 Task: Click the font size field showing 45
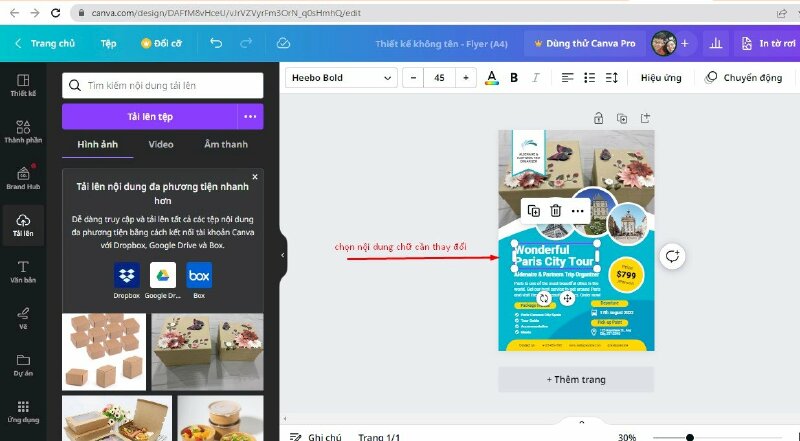(x=439, y=78)
